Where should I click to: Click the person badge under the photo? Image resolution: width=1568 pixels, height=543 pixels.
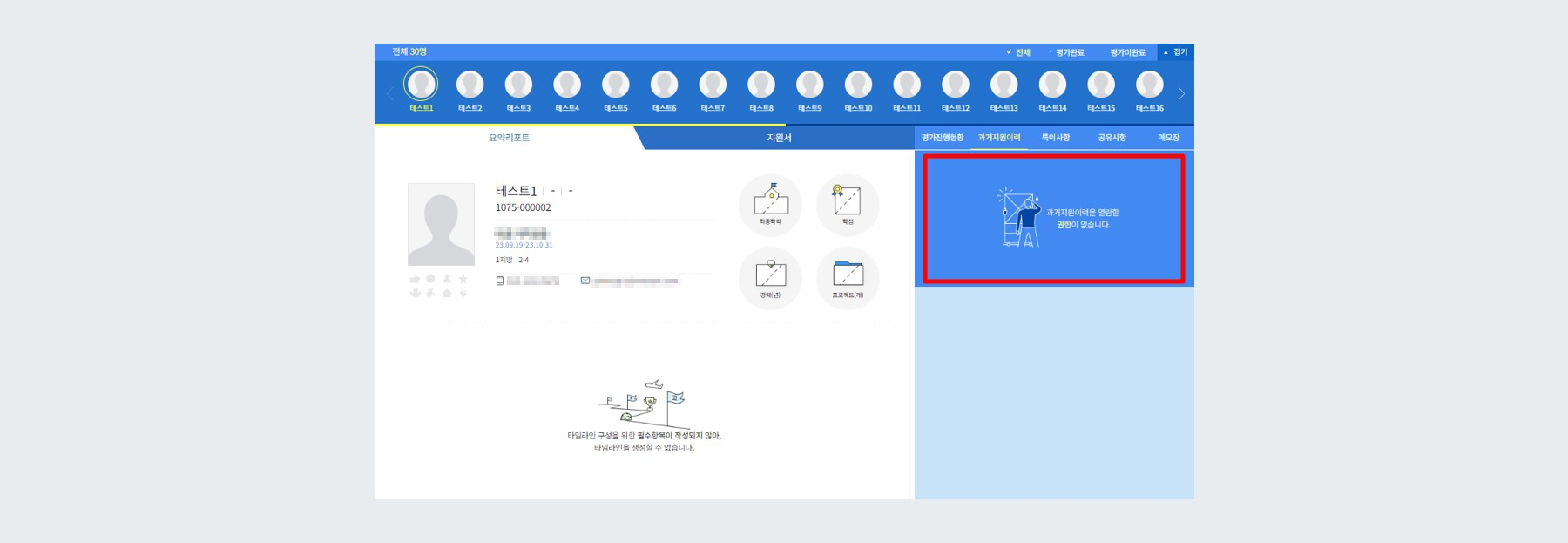point(447,279)
